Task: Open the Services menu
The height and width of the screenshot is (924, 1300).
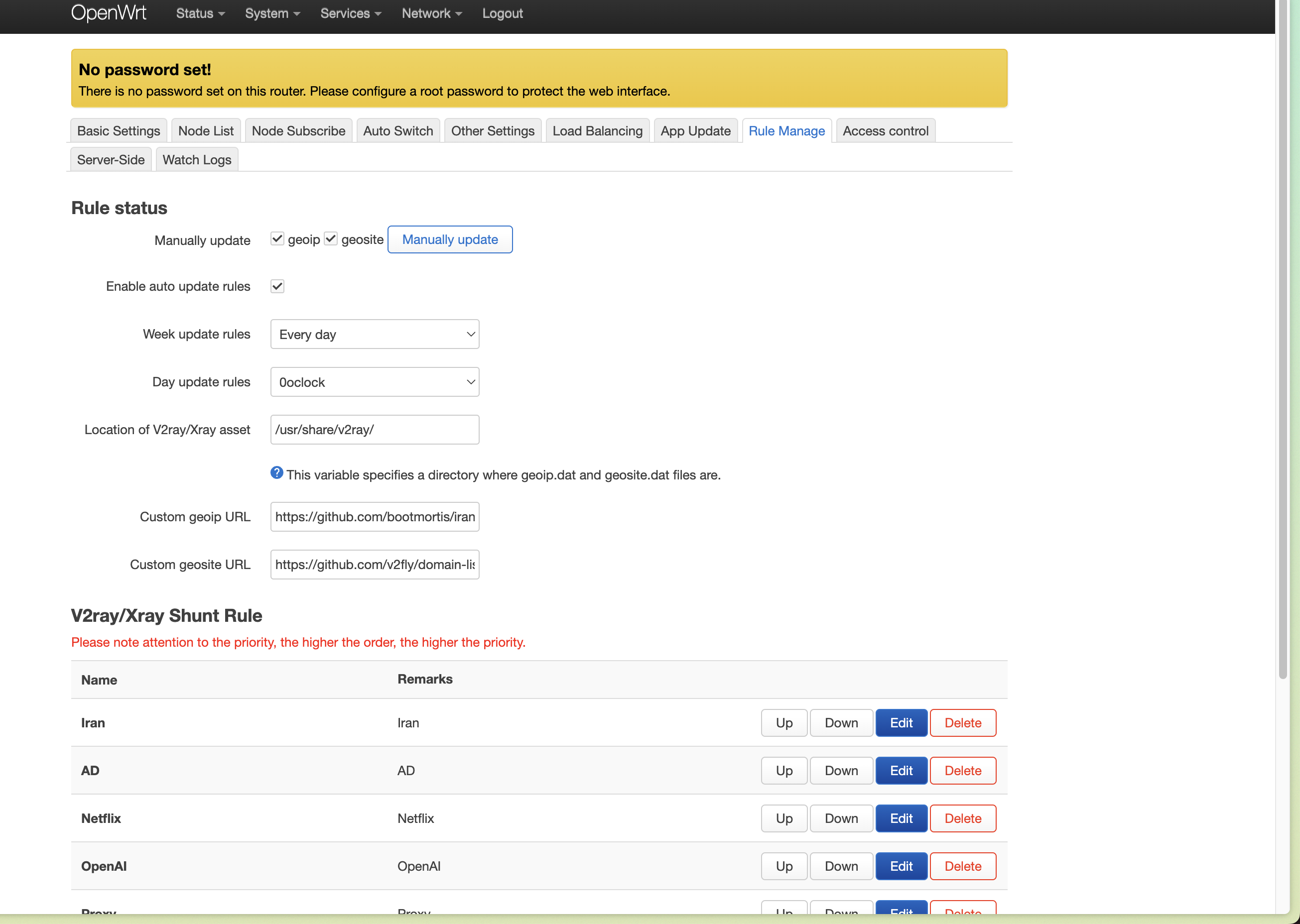Action: [x=350, y=13]
